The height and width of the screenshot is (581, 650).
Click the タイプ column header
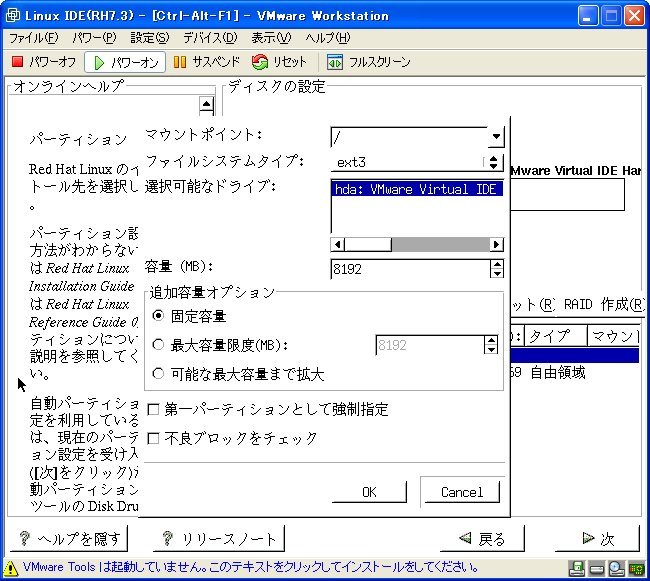[x=556, y=336]
